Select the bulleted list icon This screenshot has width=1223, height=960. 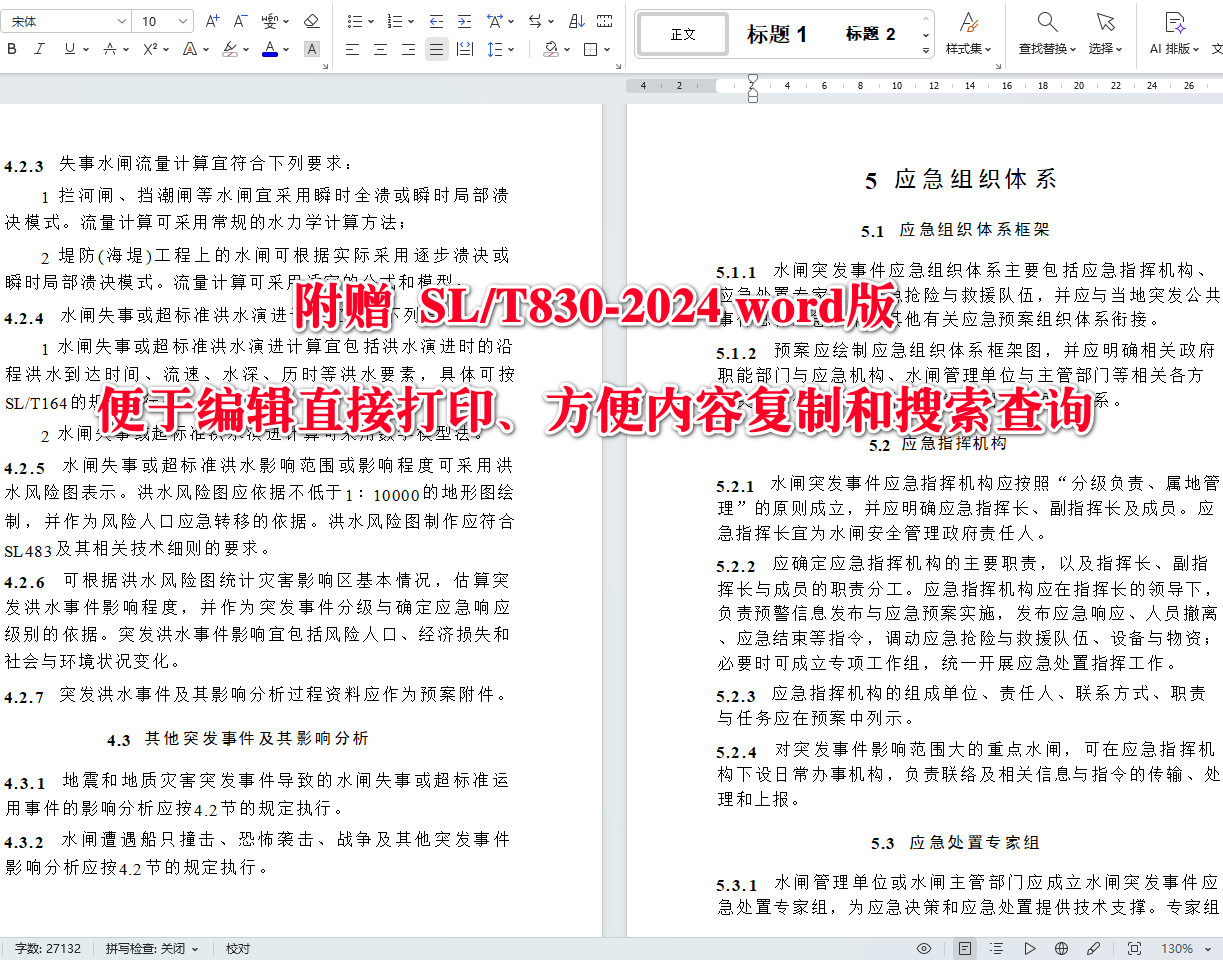coord(356,20)
